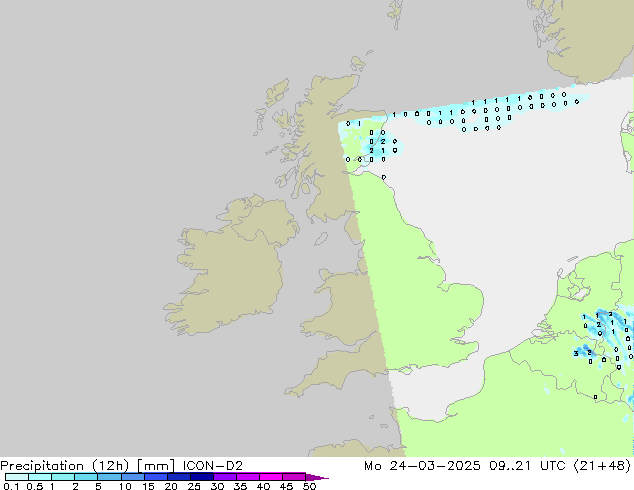Click the legend value '0.1'

(11, 486)
